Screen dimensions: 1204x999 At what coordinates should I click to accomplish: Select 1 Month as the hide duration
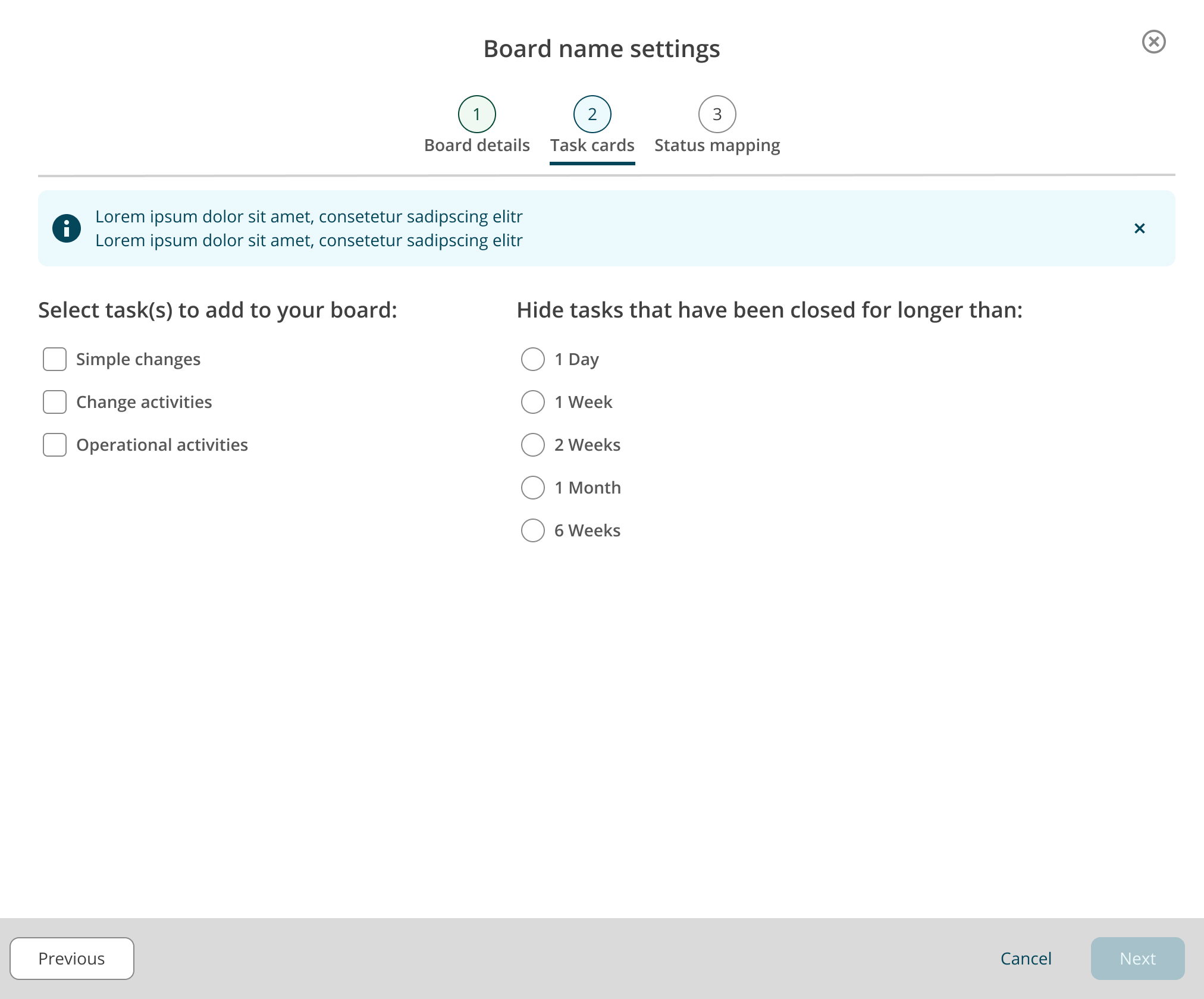click(532, 488)
